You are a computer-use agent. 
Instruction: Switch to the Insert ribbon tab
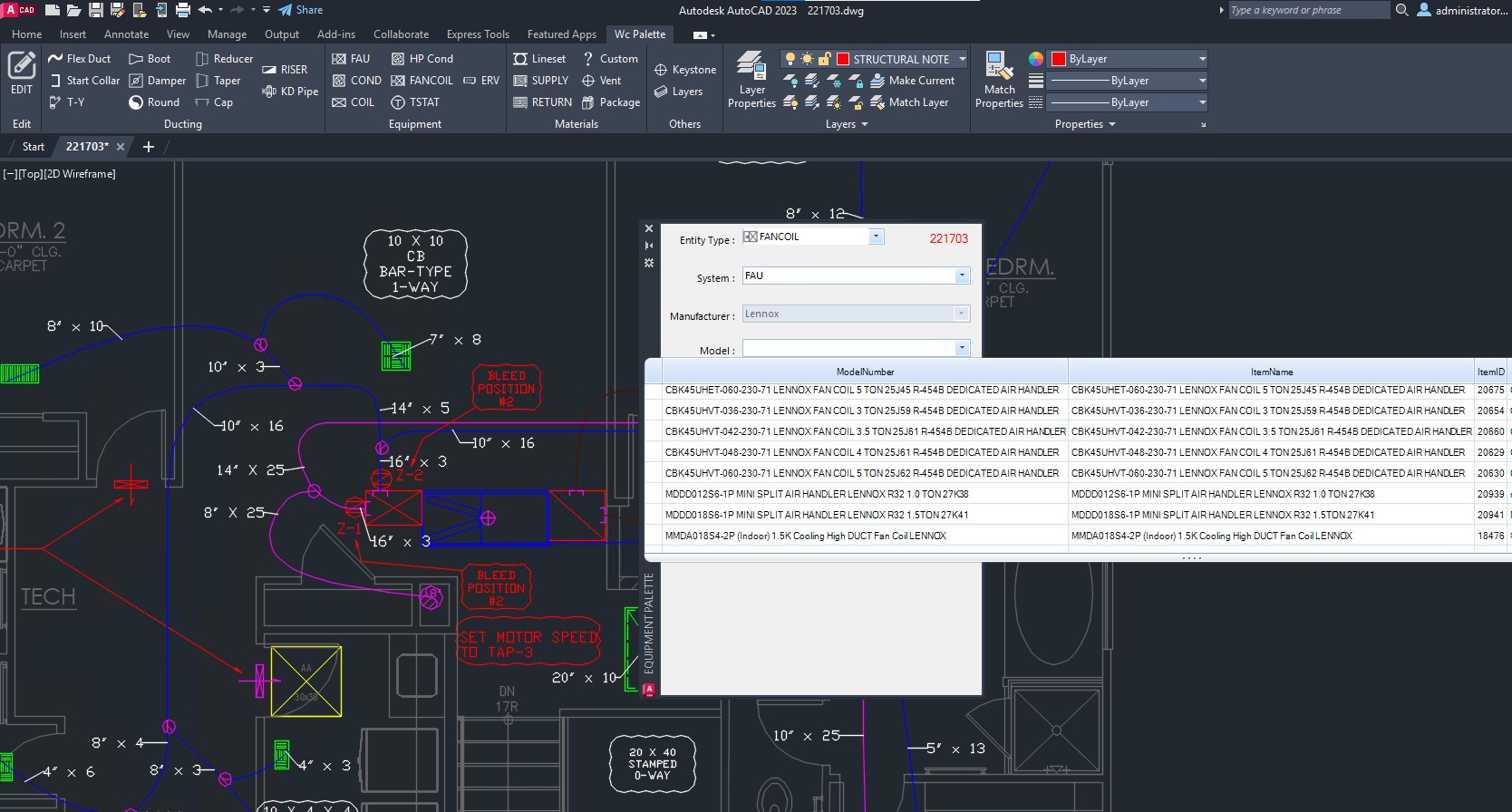pyautogui.click(x=73, y=34)
